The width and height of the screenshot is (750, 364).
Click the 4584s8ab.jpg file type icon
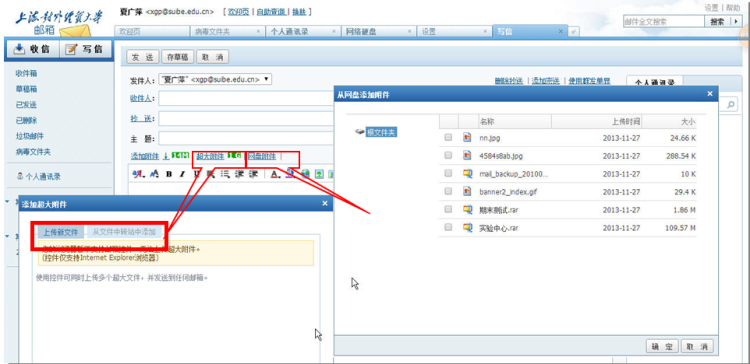[467, 155]
